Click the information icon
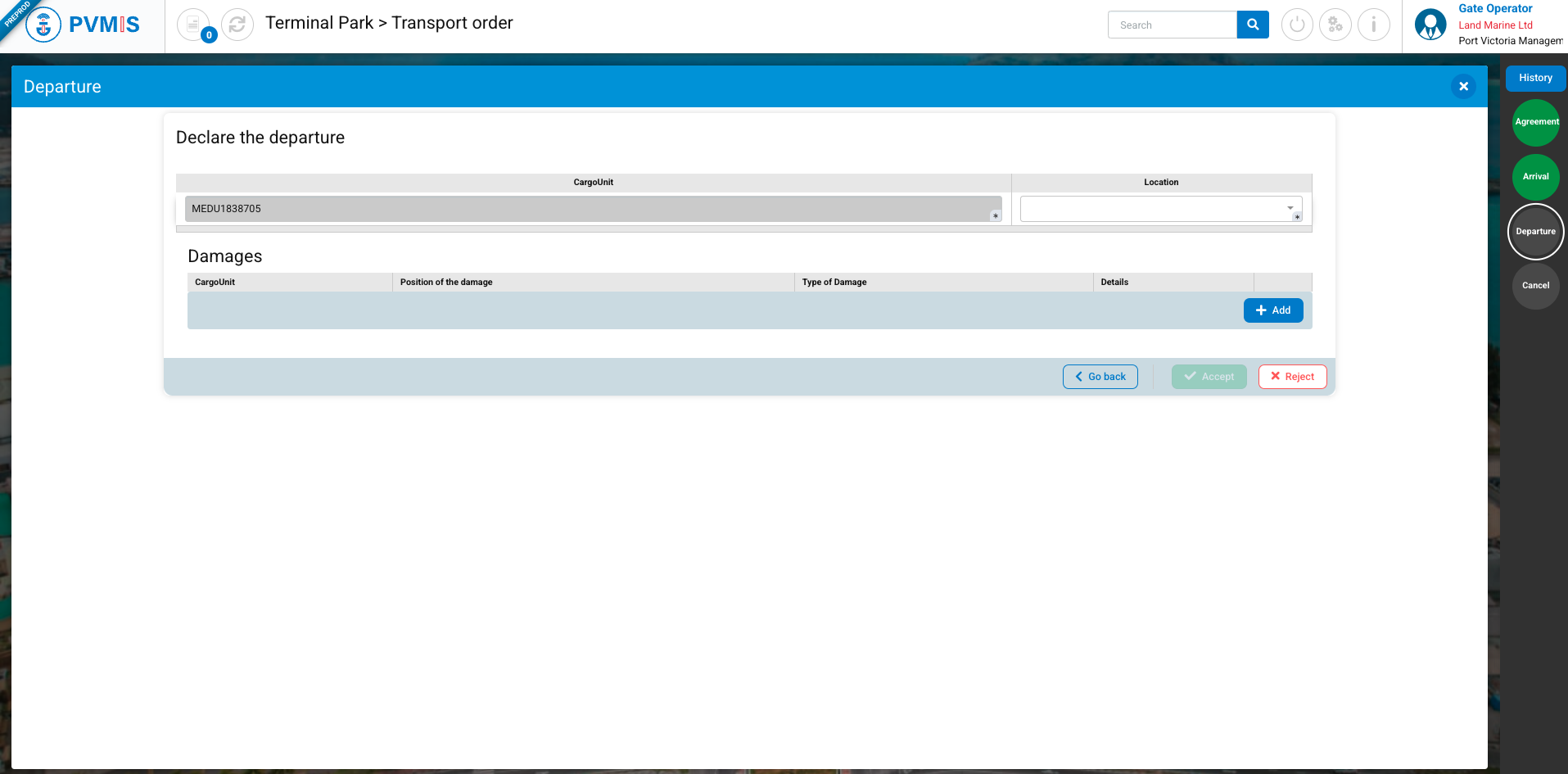Image resolution: width=1568 pixels, height=774 pixels. click(1374, 25)
